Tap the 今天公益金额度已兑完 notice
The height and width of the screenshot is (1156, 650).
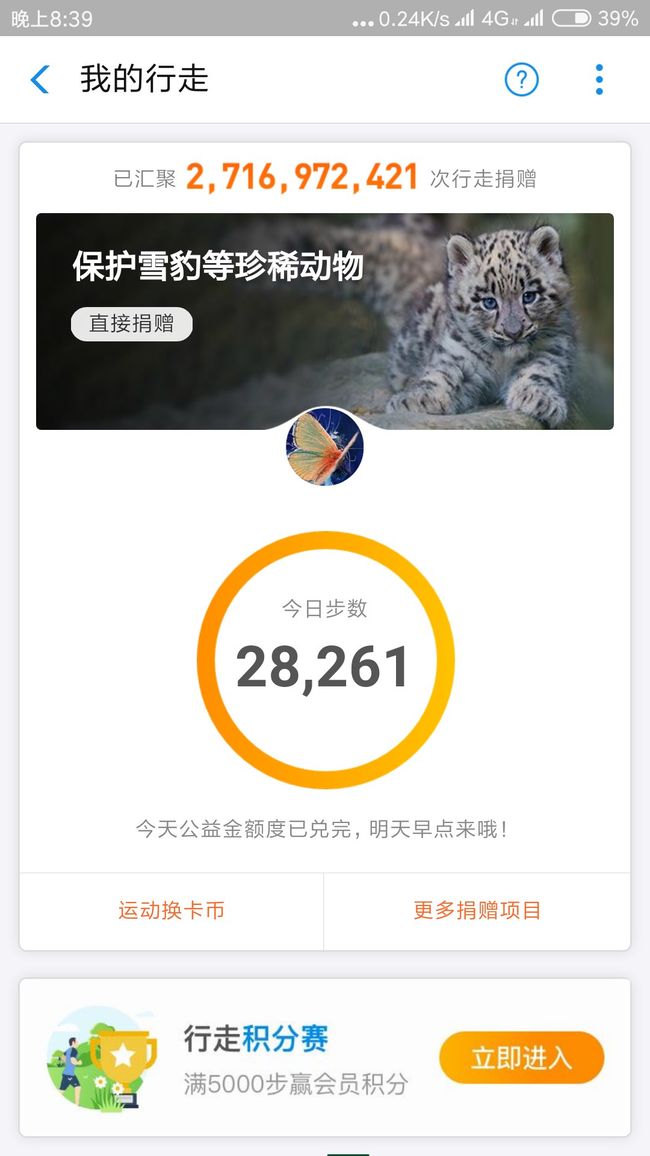coord(322,829)
